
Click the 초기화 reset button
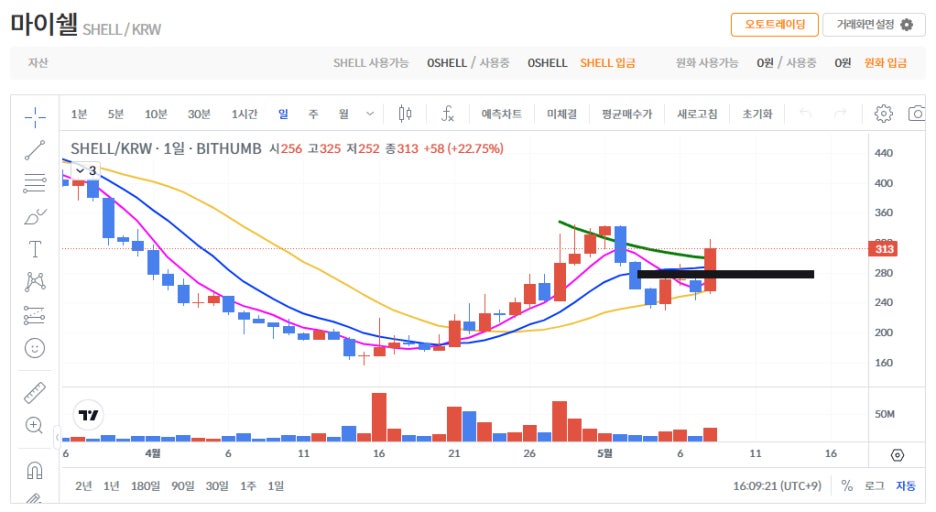757,113
